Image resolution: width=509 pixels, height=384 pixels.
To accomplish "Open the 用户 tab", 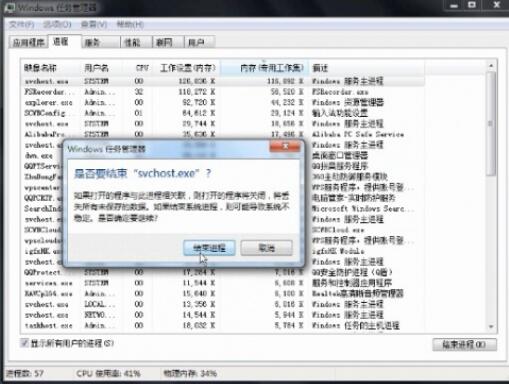I will [x=199, y=43].
